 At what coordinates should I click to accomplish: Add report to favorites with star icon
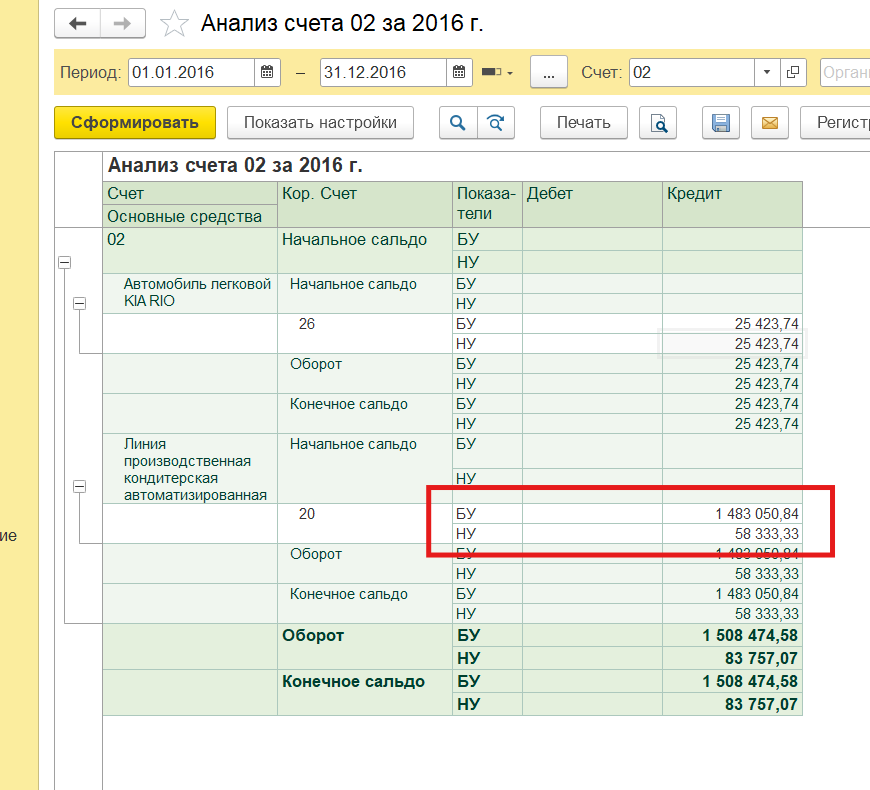(174, 23)
